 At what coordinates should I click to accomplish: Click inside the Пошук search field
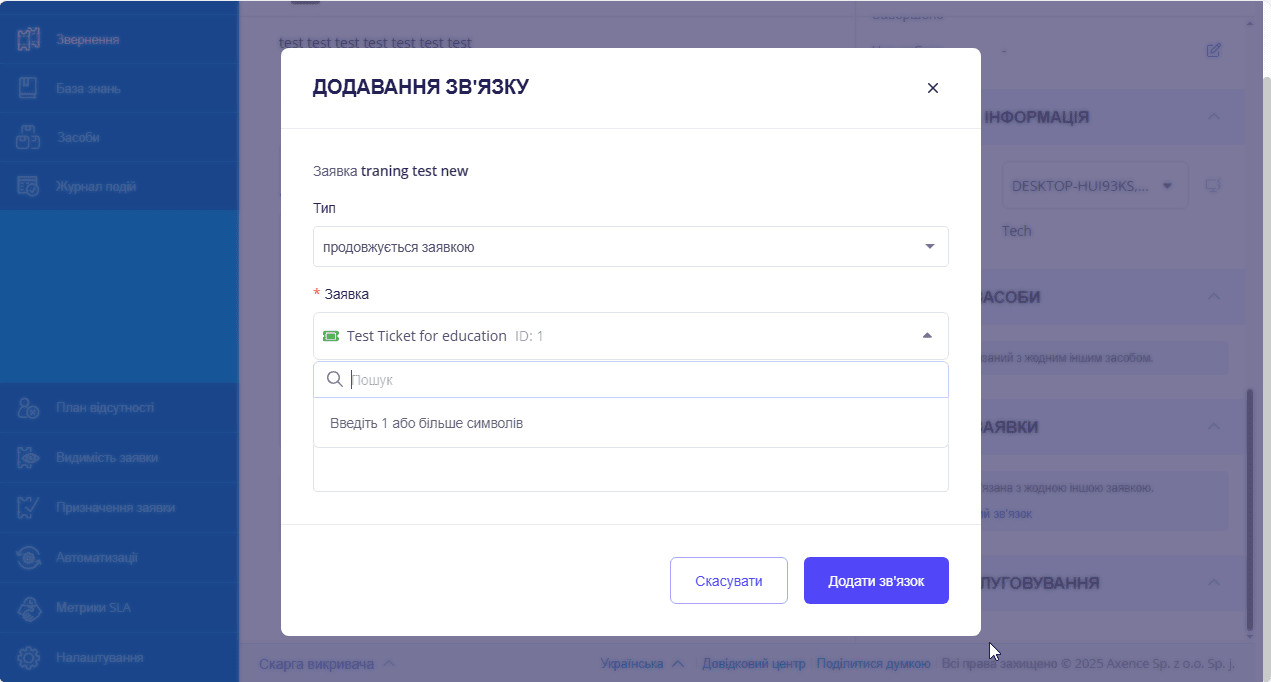(x=630, y=379)
